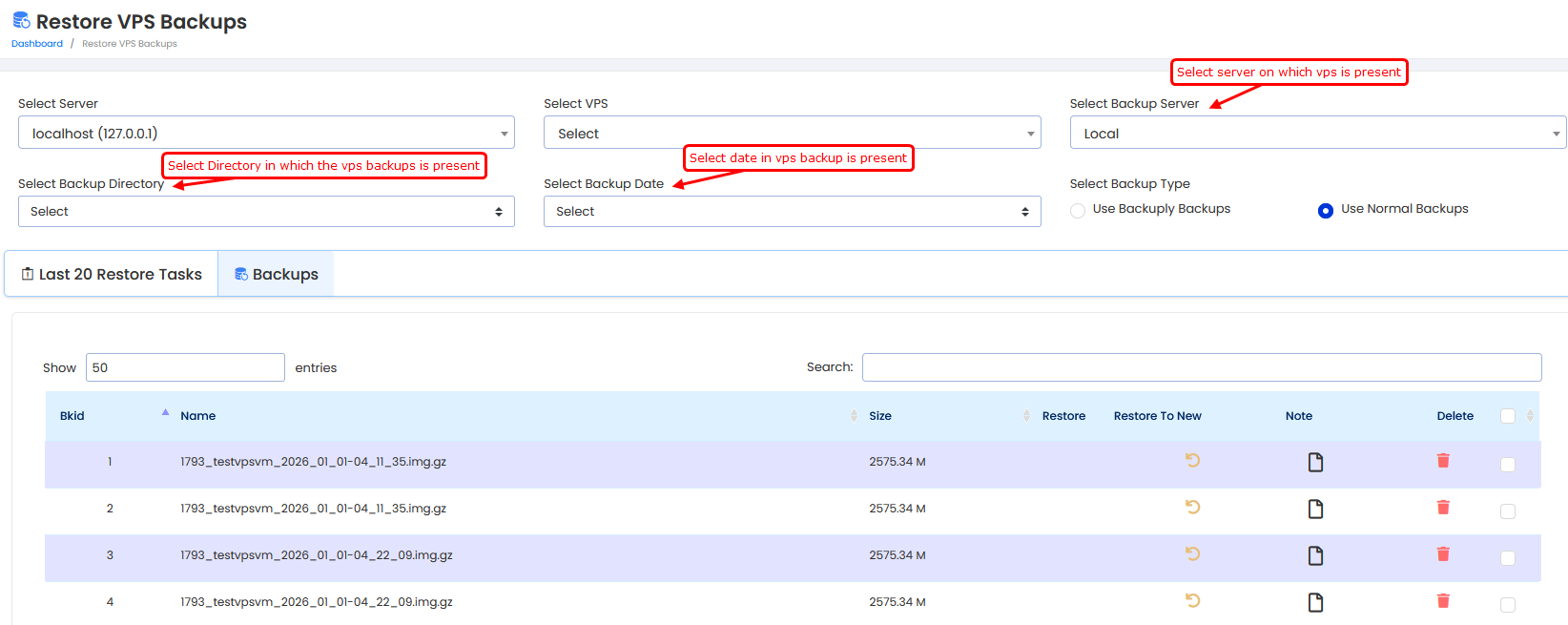Check the select-all checkbox in table header
Screen dimensions: 1568x625
click(1507, 416)
